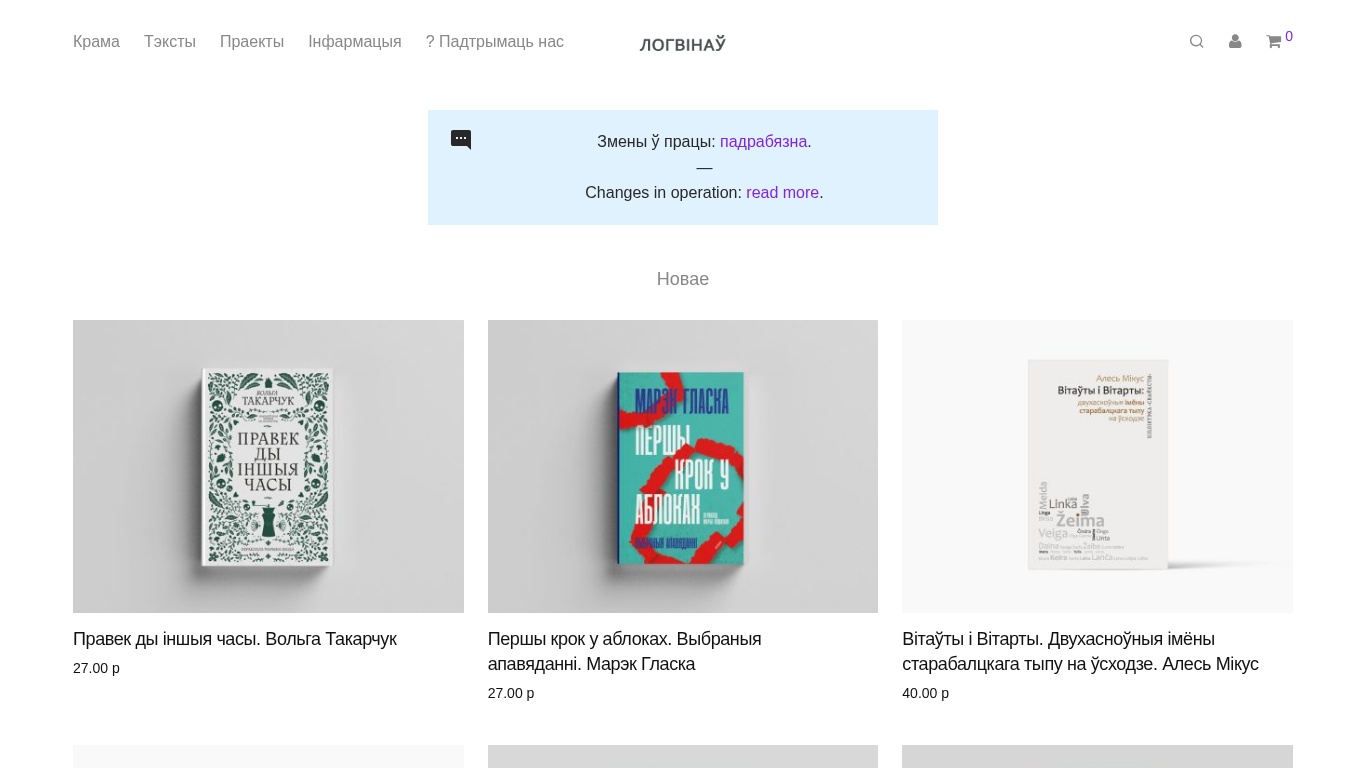1366x768 pixels.
Task: Go to the ЛОГВІНАЎ logo home
Action: tap(683, 44)
